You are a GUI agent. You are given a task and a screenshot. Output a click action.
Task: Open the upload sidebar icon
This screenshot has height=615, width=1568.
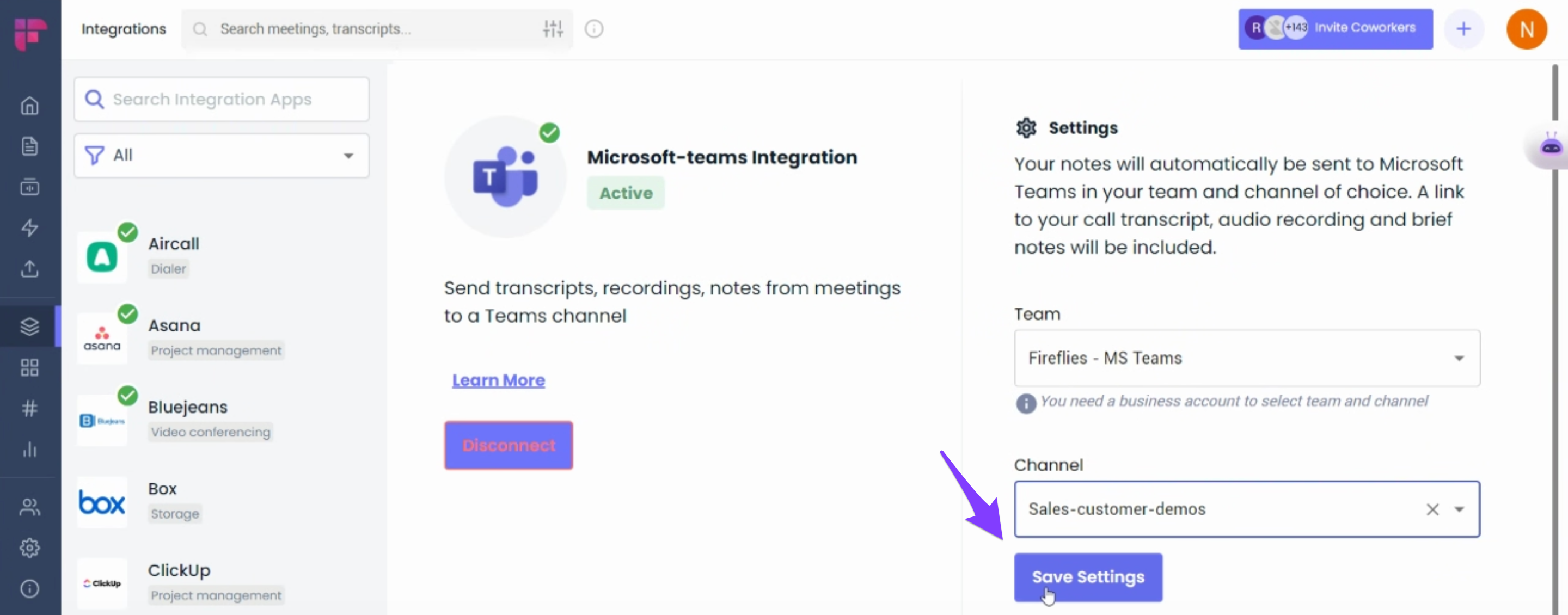(x=30, y=268)
